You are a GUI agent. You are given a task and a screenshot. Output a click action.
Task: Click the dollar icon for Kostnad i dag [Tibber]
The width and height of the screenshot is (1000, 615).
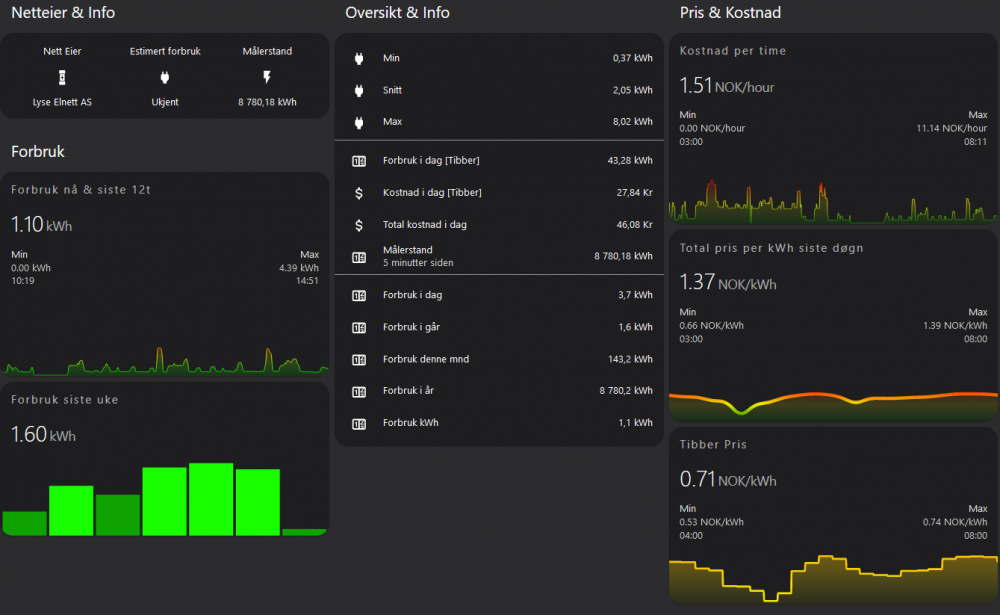pos(359,193)
